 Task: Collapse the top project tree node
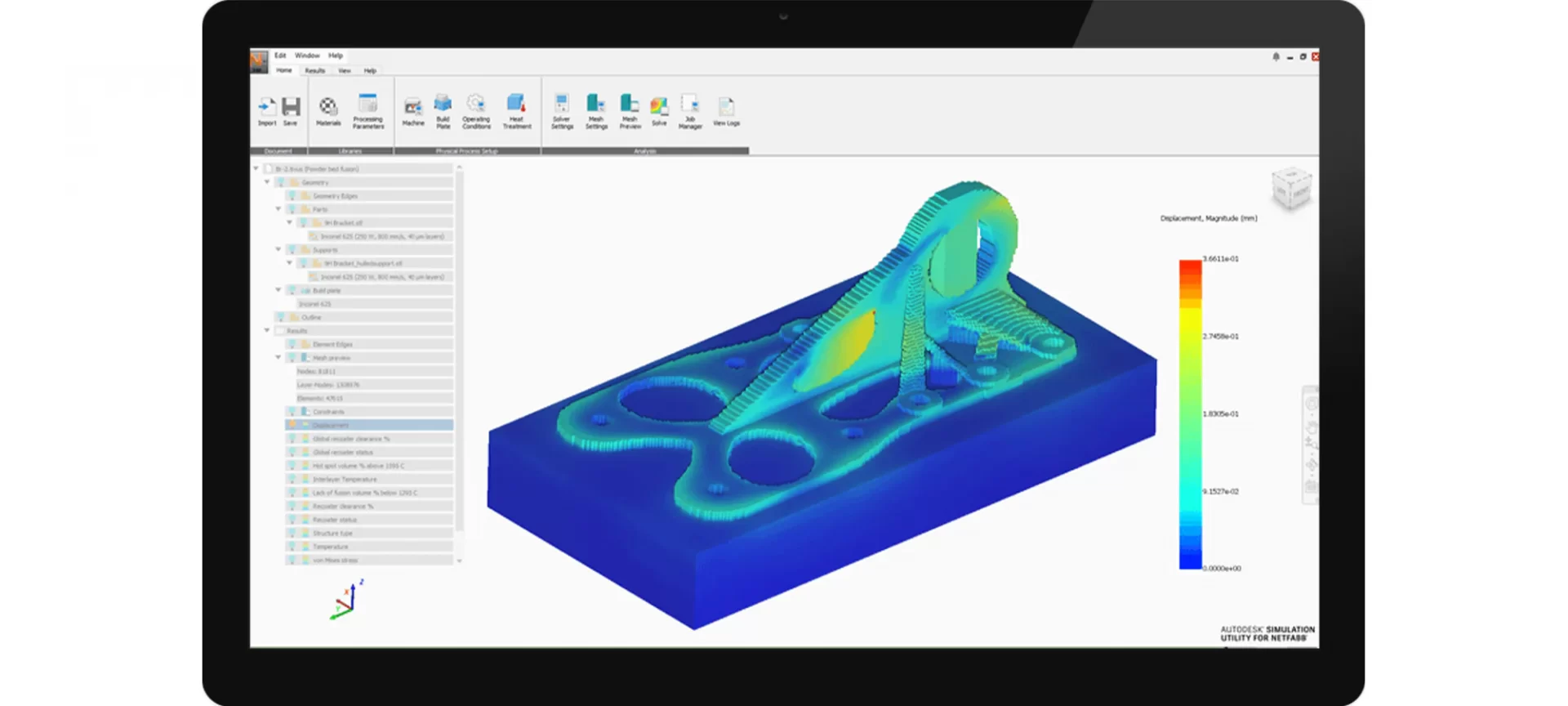[x=256, y=168]
